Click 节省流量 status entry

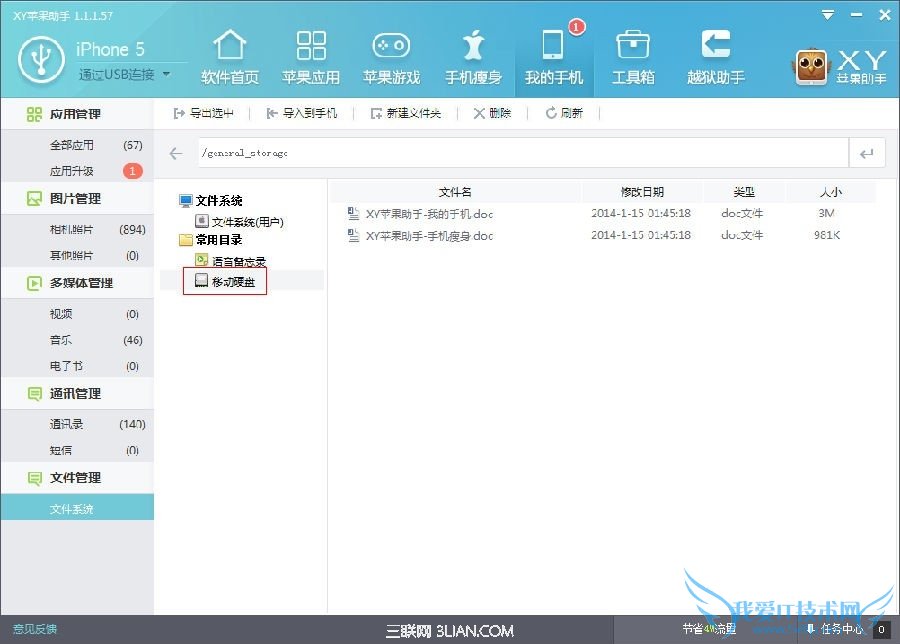709,629
